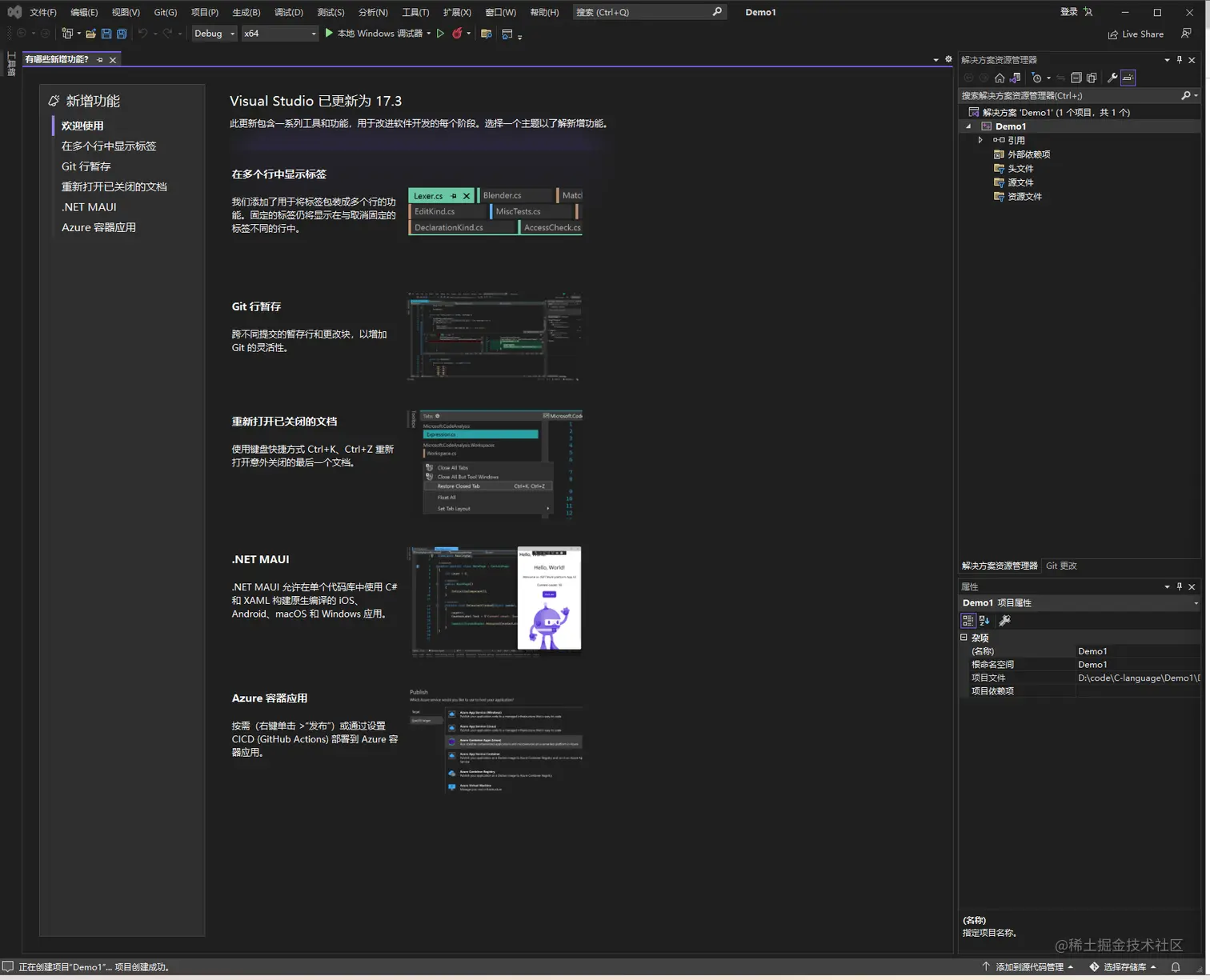Click the feedback icon beside Live Share
Screen dimensions: 1210x980
coord(1186,34)
